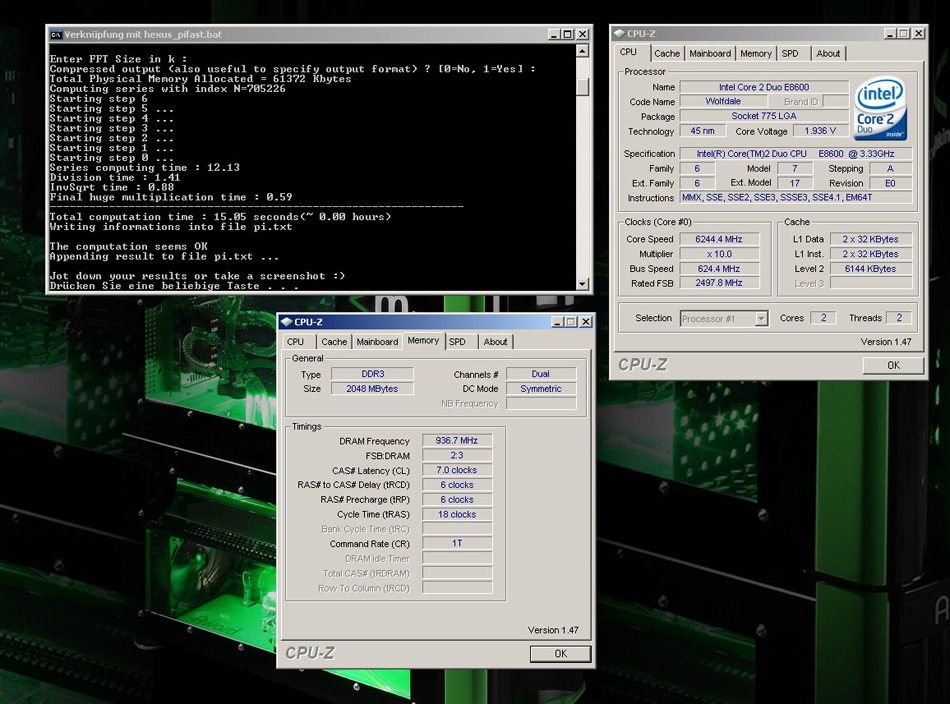Click the Command Rate value 1T
Image resolution: width=950 pixels, height=704 pixels.
(x=457, y=543)
